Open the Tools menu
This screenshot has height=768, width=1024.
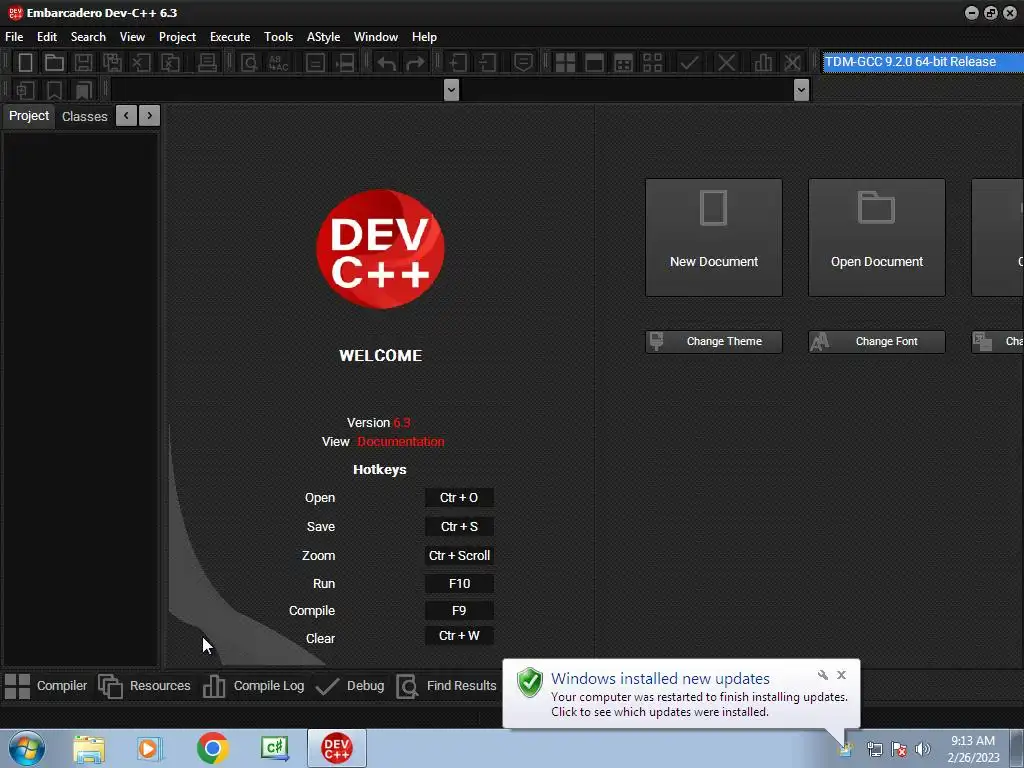pos(278,37)
